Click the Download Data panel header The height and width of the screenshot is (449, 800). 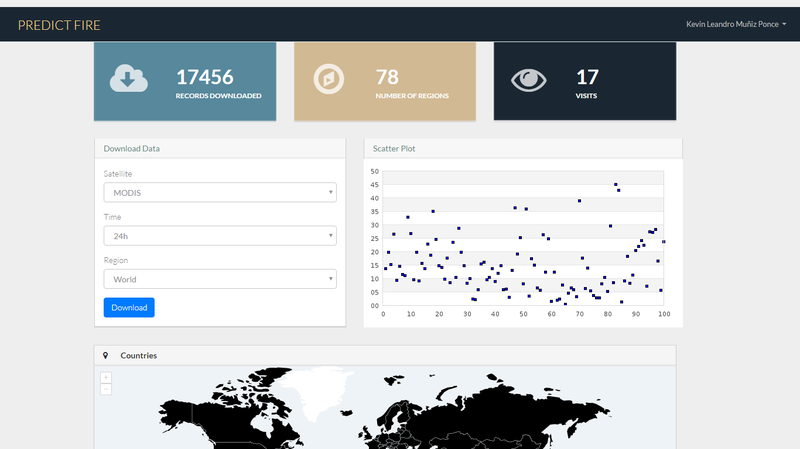[x=220, y=148]
